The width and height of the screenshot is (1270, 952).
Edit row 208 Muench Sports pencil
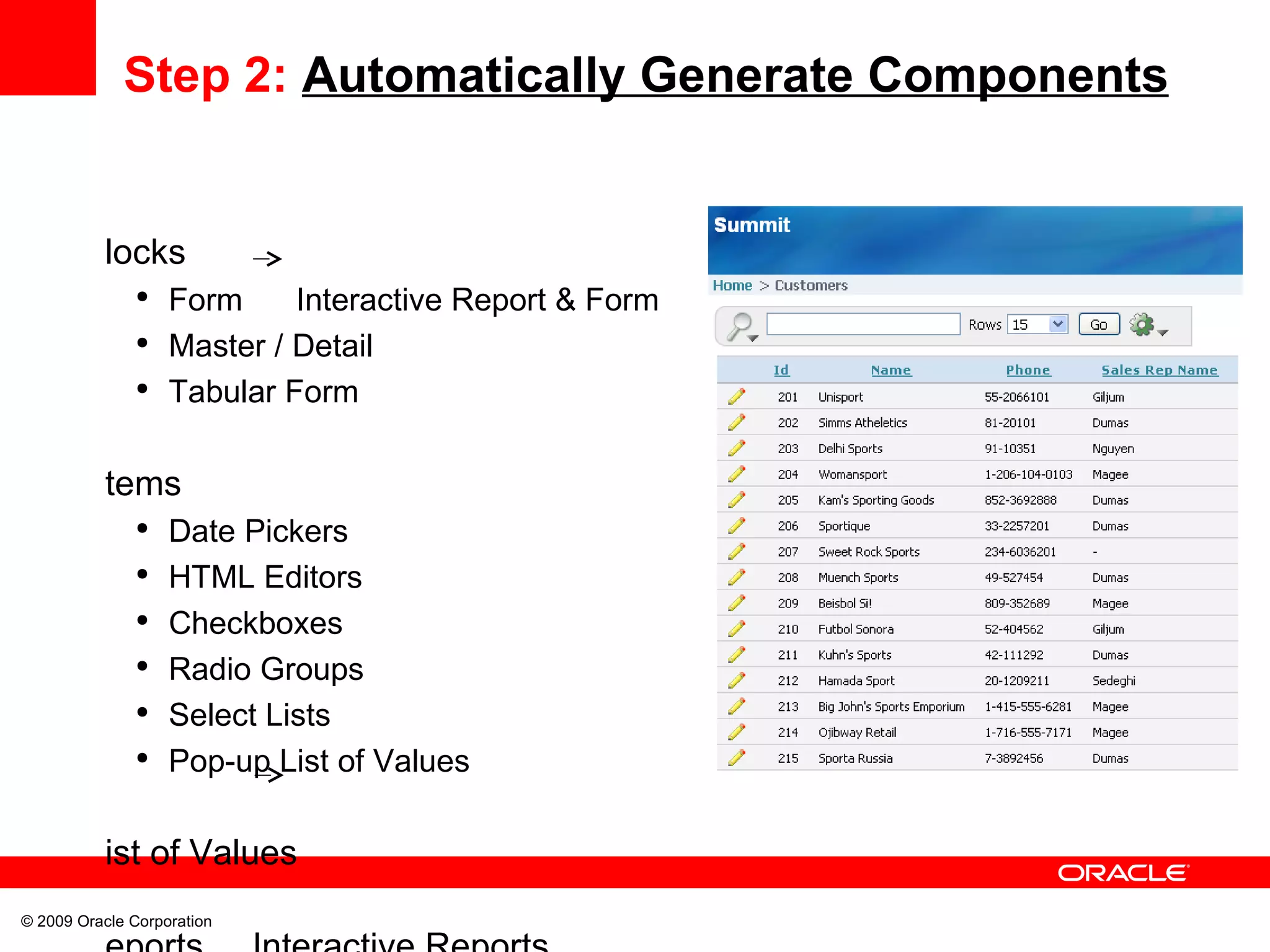[737, 577]
